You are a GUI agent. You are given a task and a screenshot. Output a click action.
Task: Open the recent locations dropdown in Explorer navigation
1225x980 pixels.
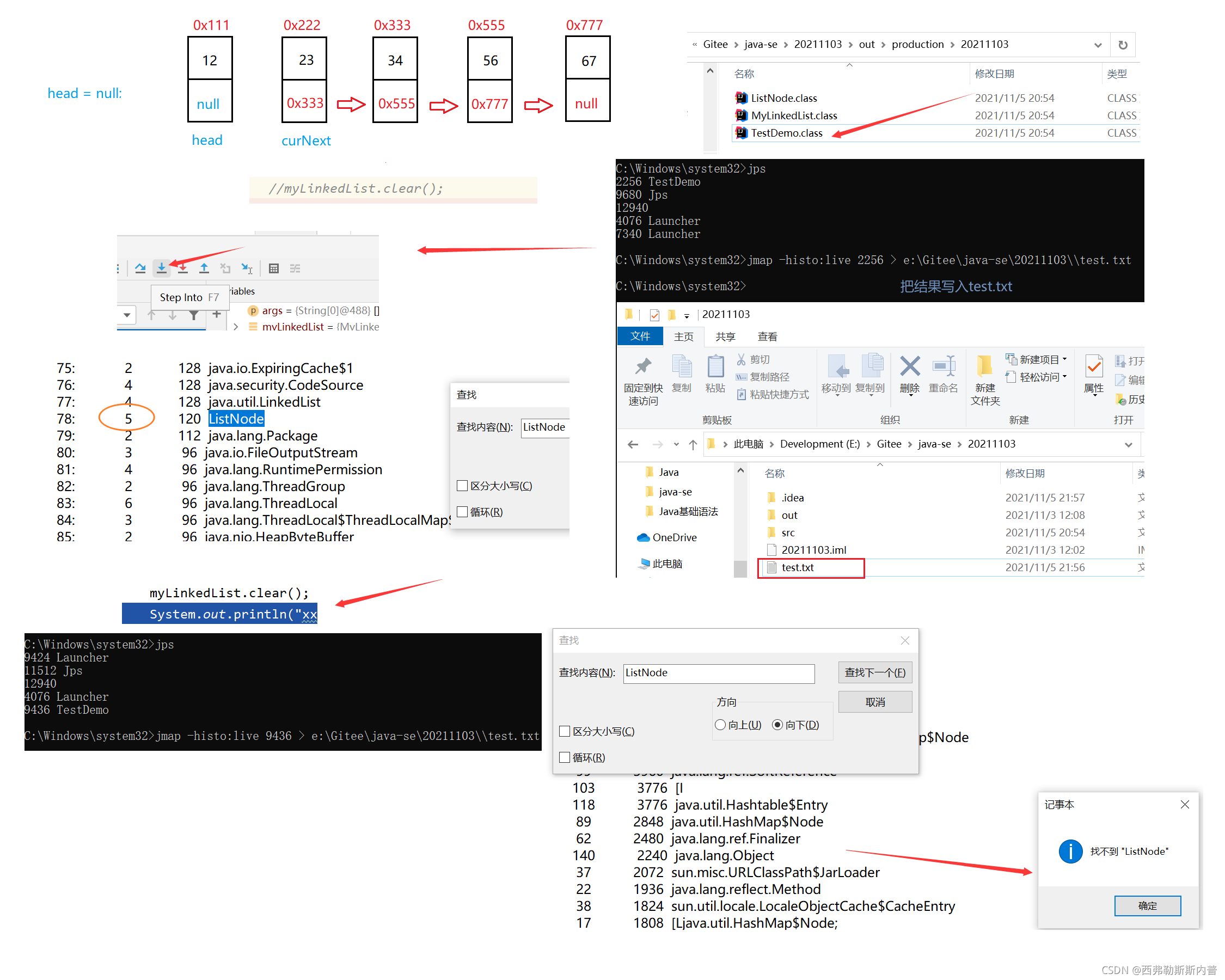click(x=676, y=445)
